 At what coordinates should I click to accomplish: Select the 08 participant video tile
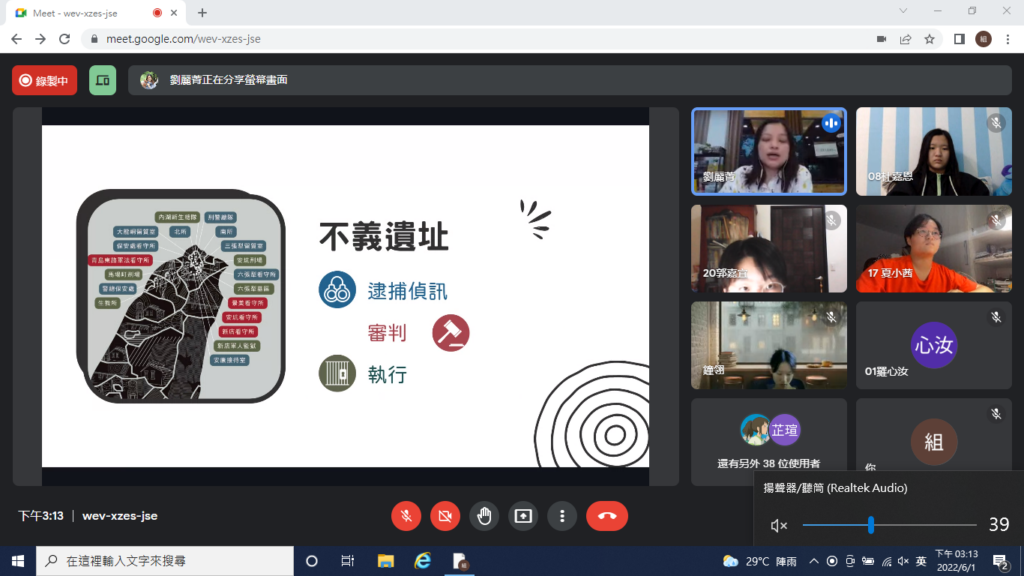934,152
